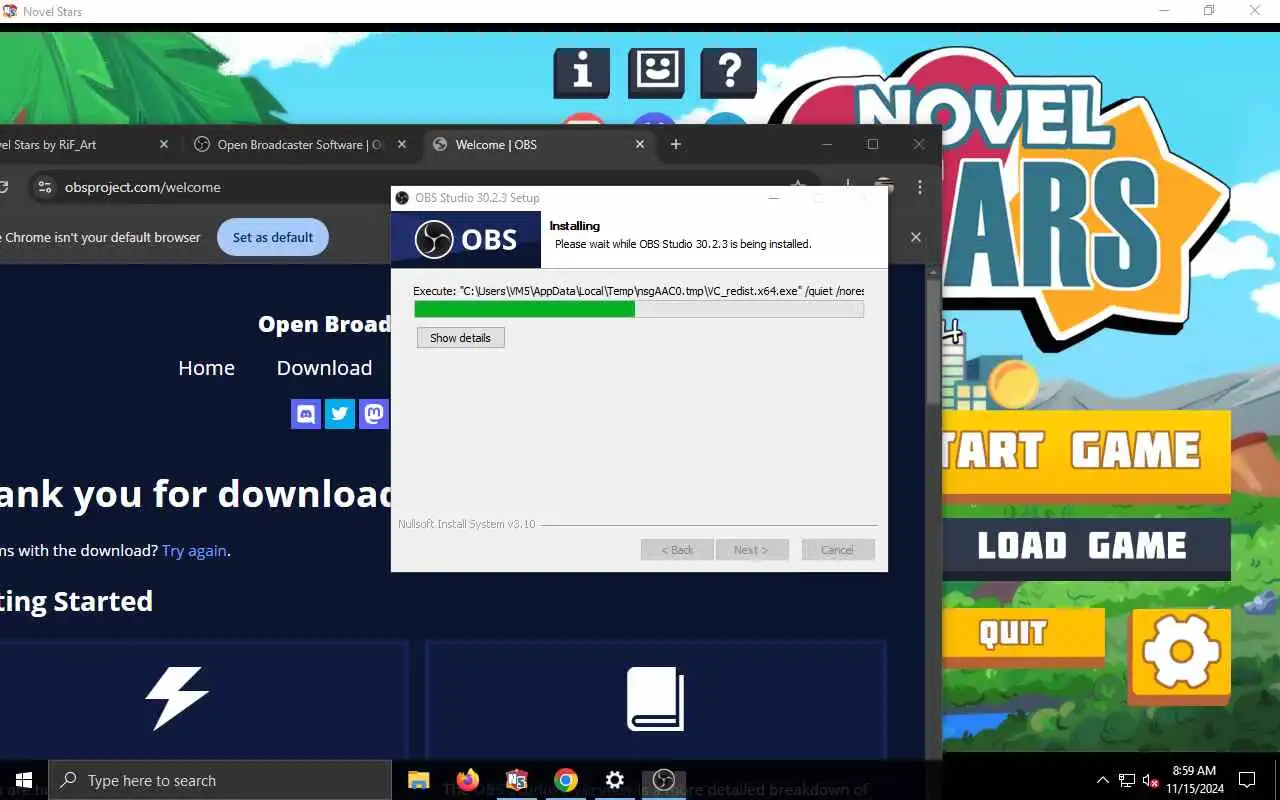Switch to Novel Stars taskbar icon
Image resolution: width=1280 pixels, height=800 pixels.
point(516,780)
